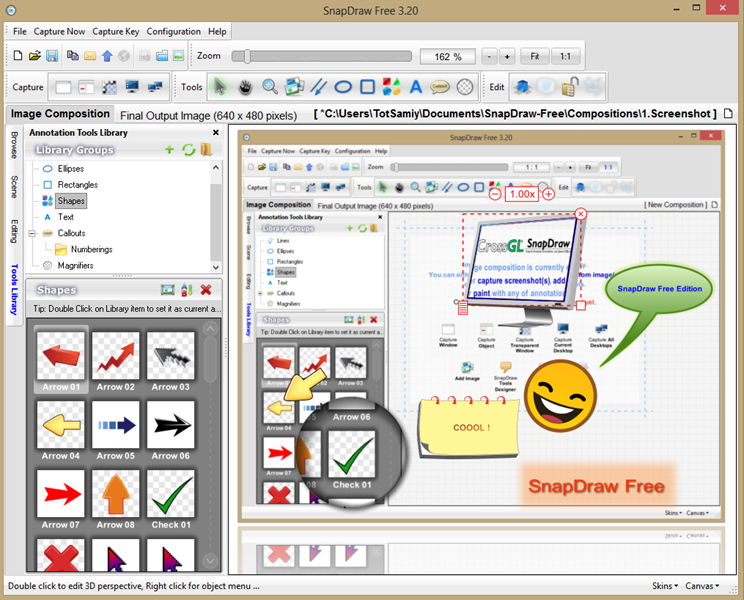Image resolution: width=744 pixels, height=600 pixels.
Task: Add a library group with green plus
Action: [169, 150]
